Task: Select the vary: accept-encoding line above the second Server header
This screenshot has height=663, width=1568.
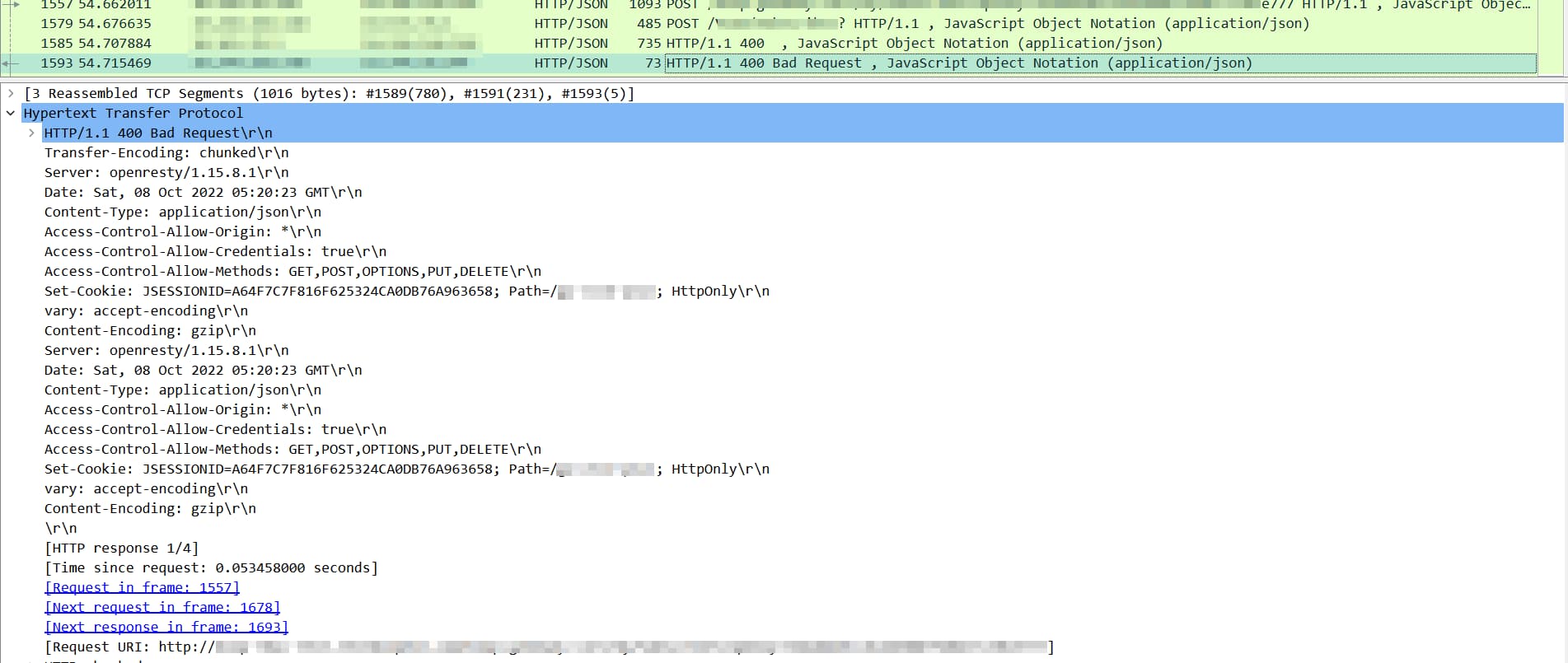Action: click(x=146, y=310)
